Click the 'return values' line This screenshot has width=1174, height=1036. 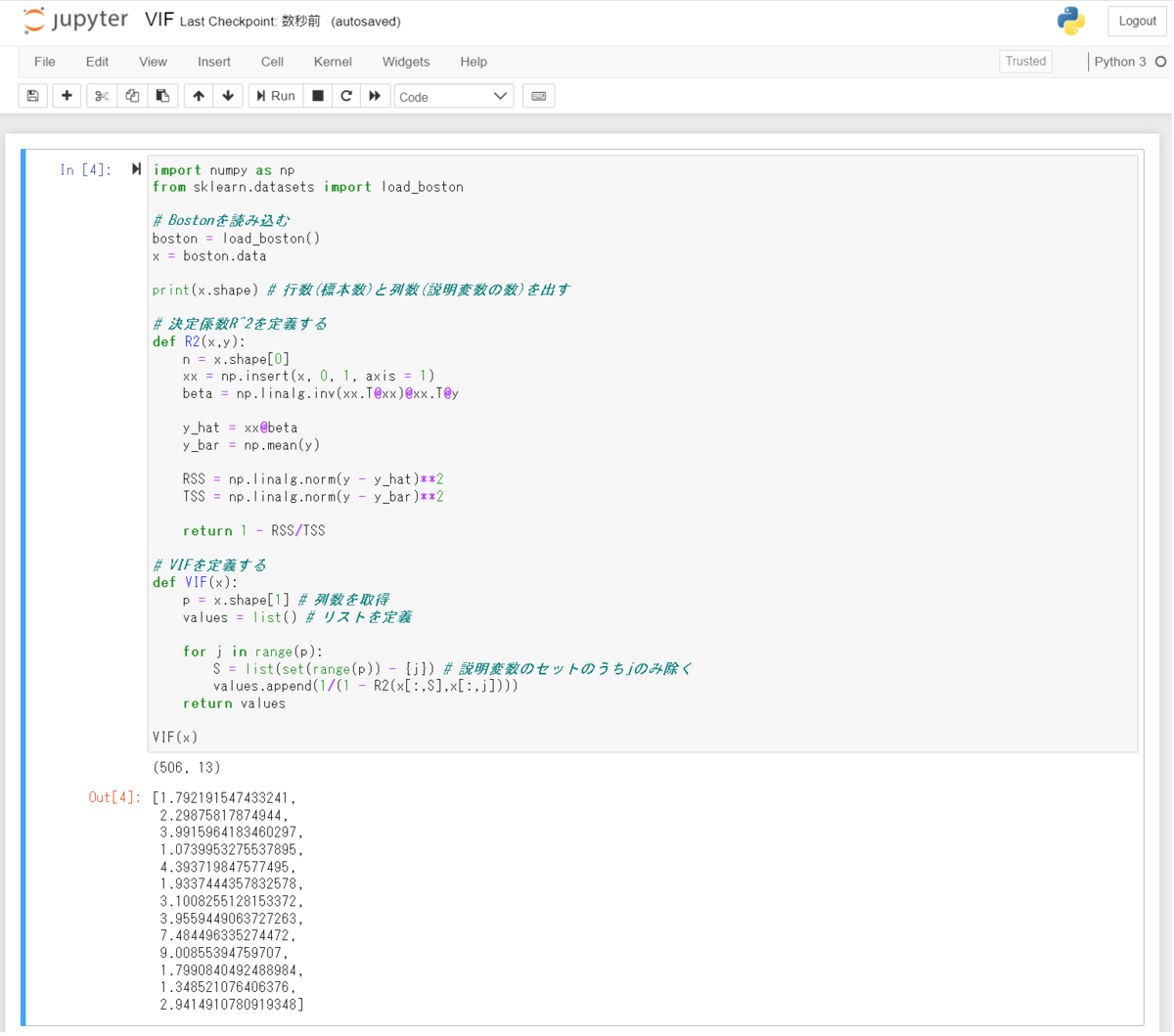click(235, 703)
